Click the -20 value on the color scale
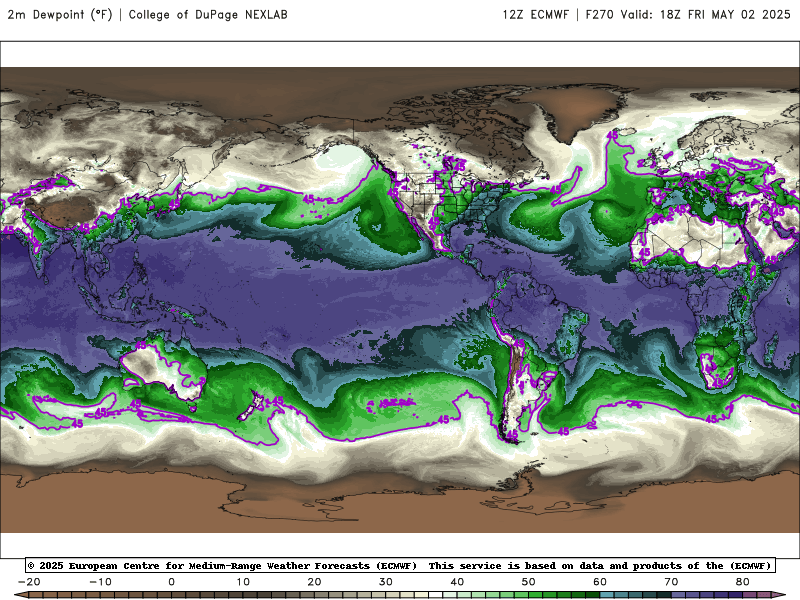 pyautogui.click(x=29, y=582)
